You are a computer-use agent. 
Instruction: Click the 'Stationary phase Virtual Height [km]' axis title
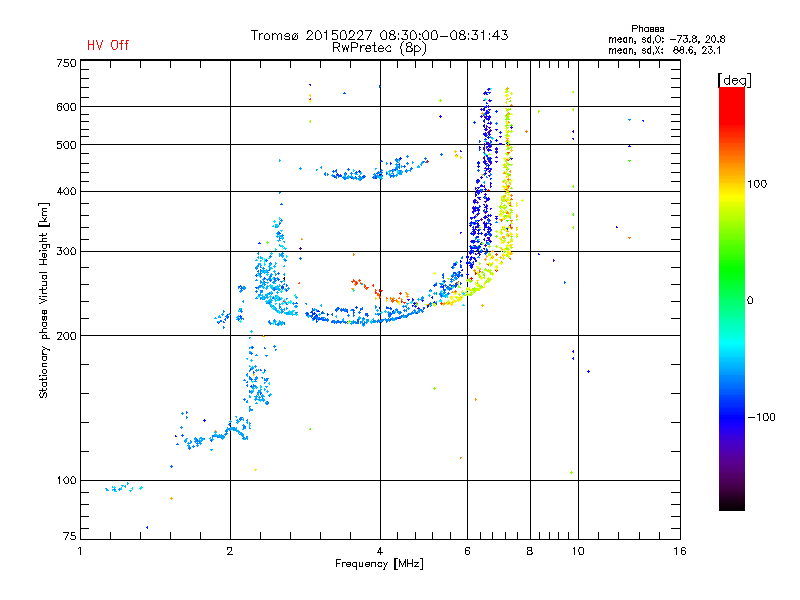[44, 300]
